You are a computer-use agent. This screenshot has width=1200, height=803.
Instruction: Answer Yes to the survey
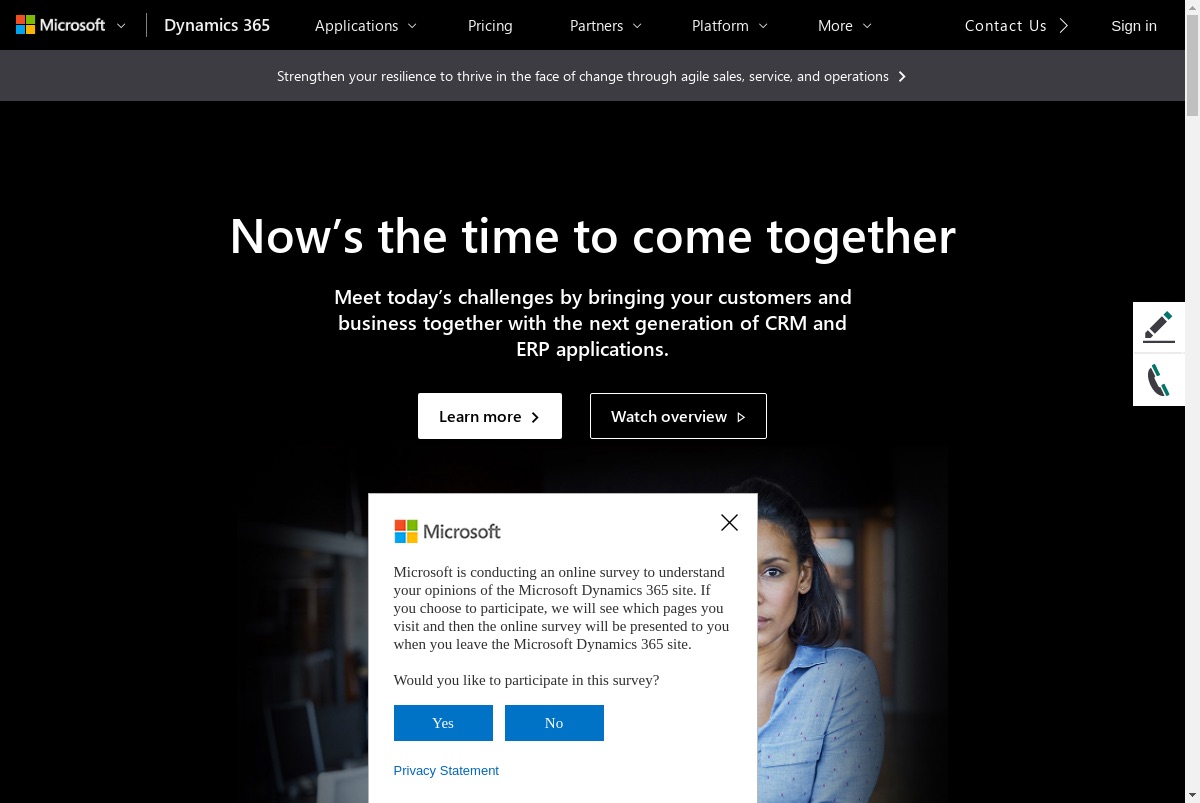click(x=443, y=723)
